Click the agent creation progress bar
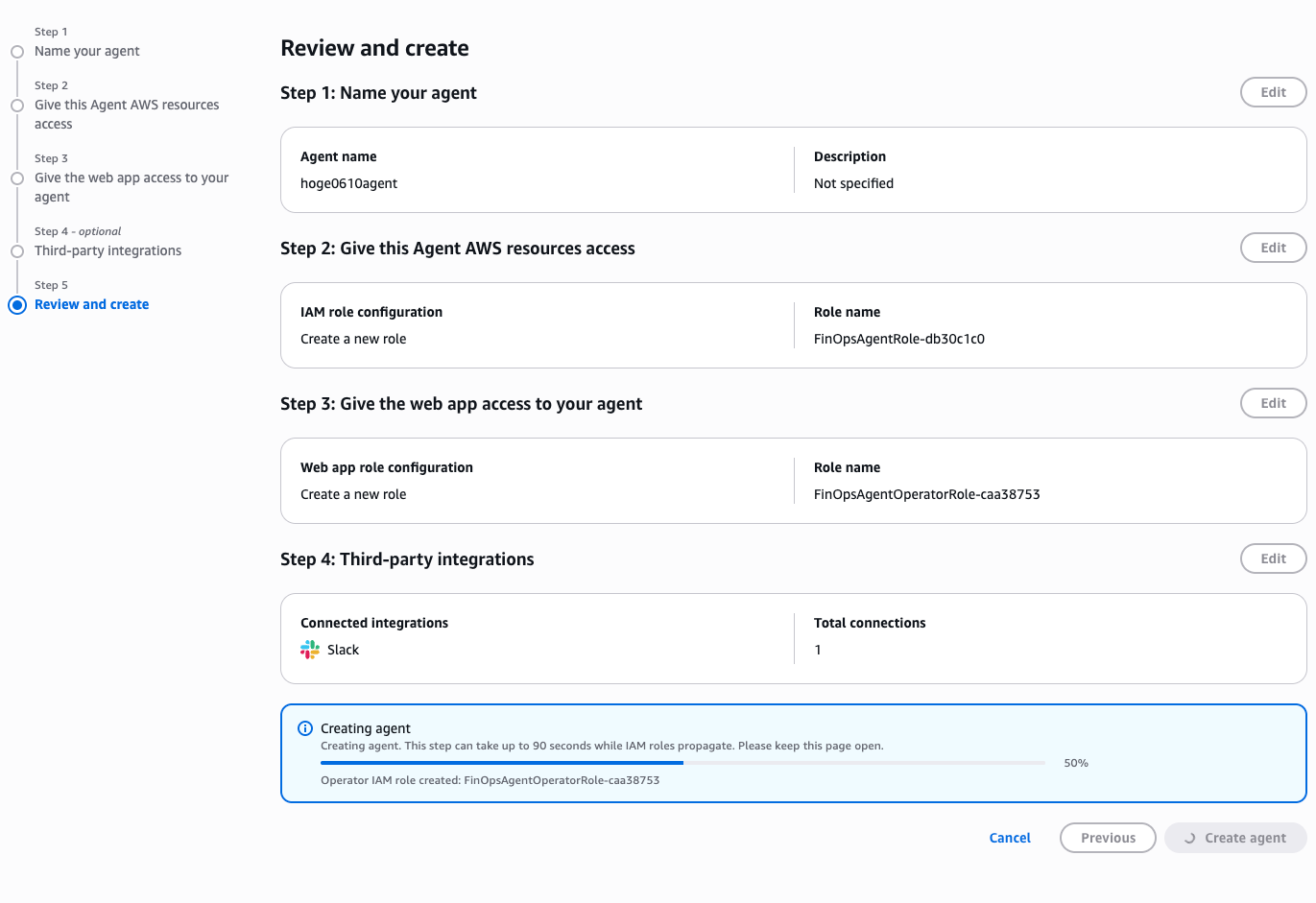The width and height of the screenshot is (1316, 903). tap(682, 763)
